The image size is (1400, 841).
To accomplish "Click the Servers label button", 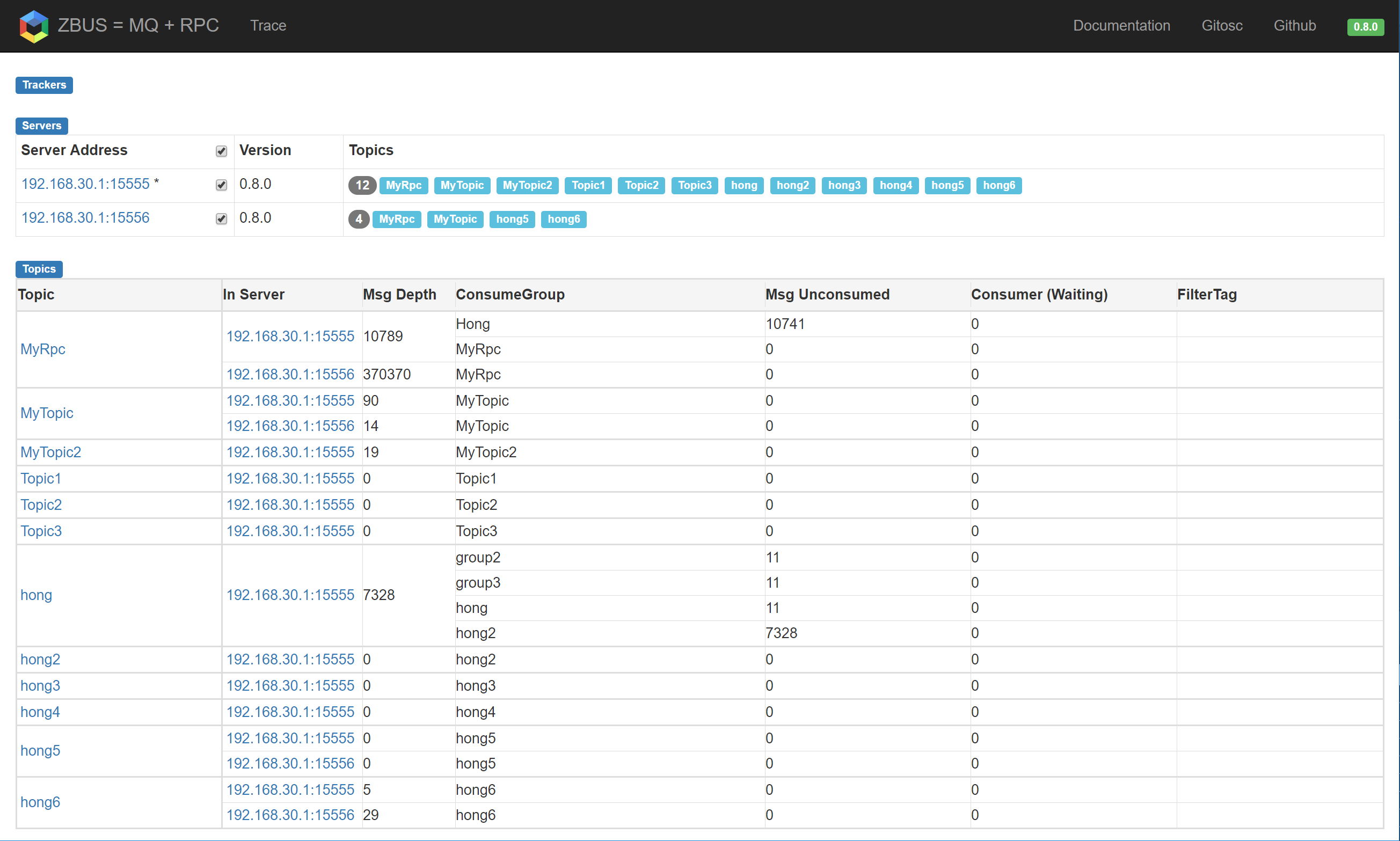I will (41, 126).
